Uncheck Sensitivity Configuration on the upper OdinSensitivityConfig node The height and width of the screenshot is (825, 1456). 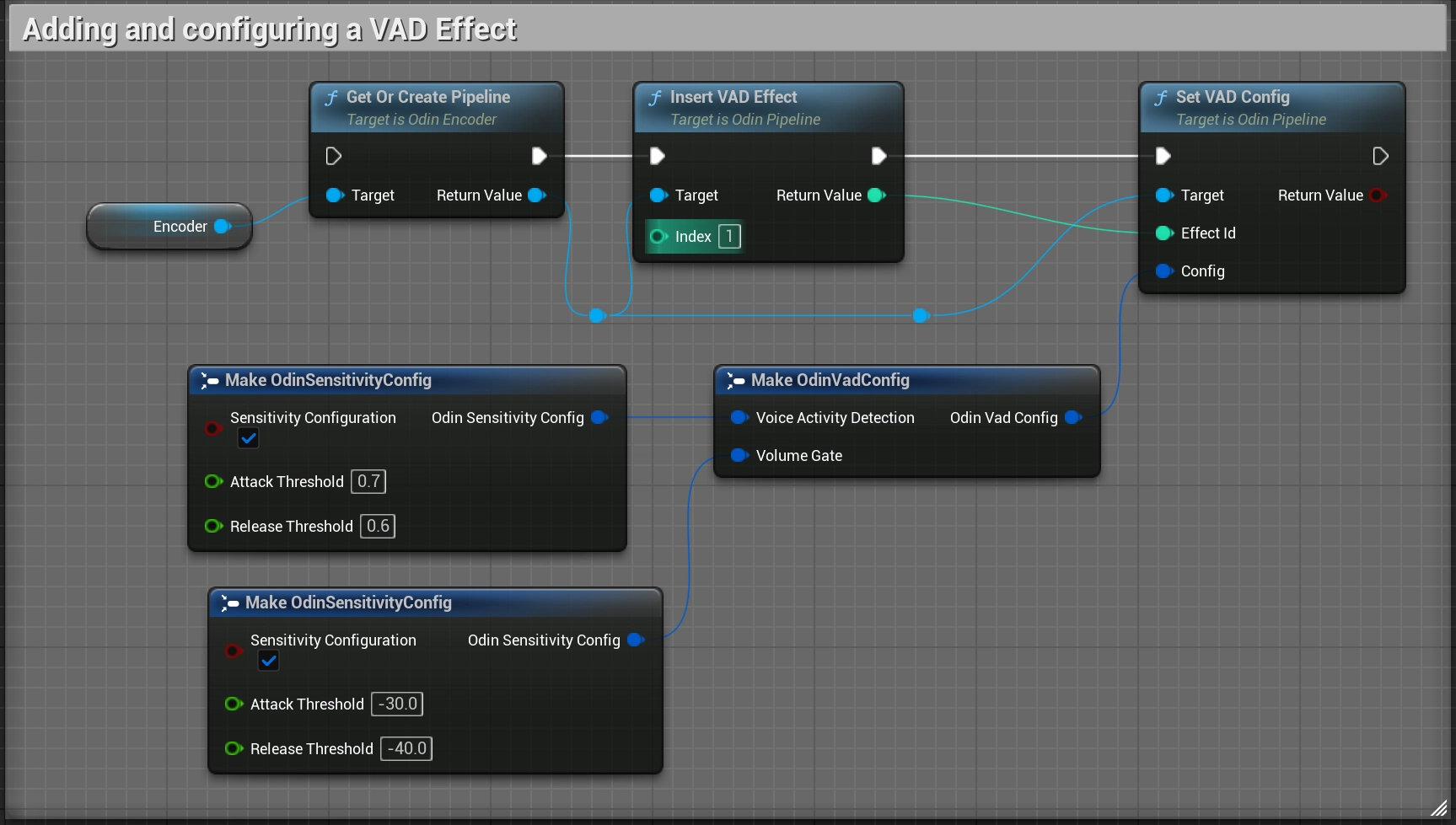coord(248,437)
